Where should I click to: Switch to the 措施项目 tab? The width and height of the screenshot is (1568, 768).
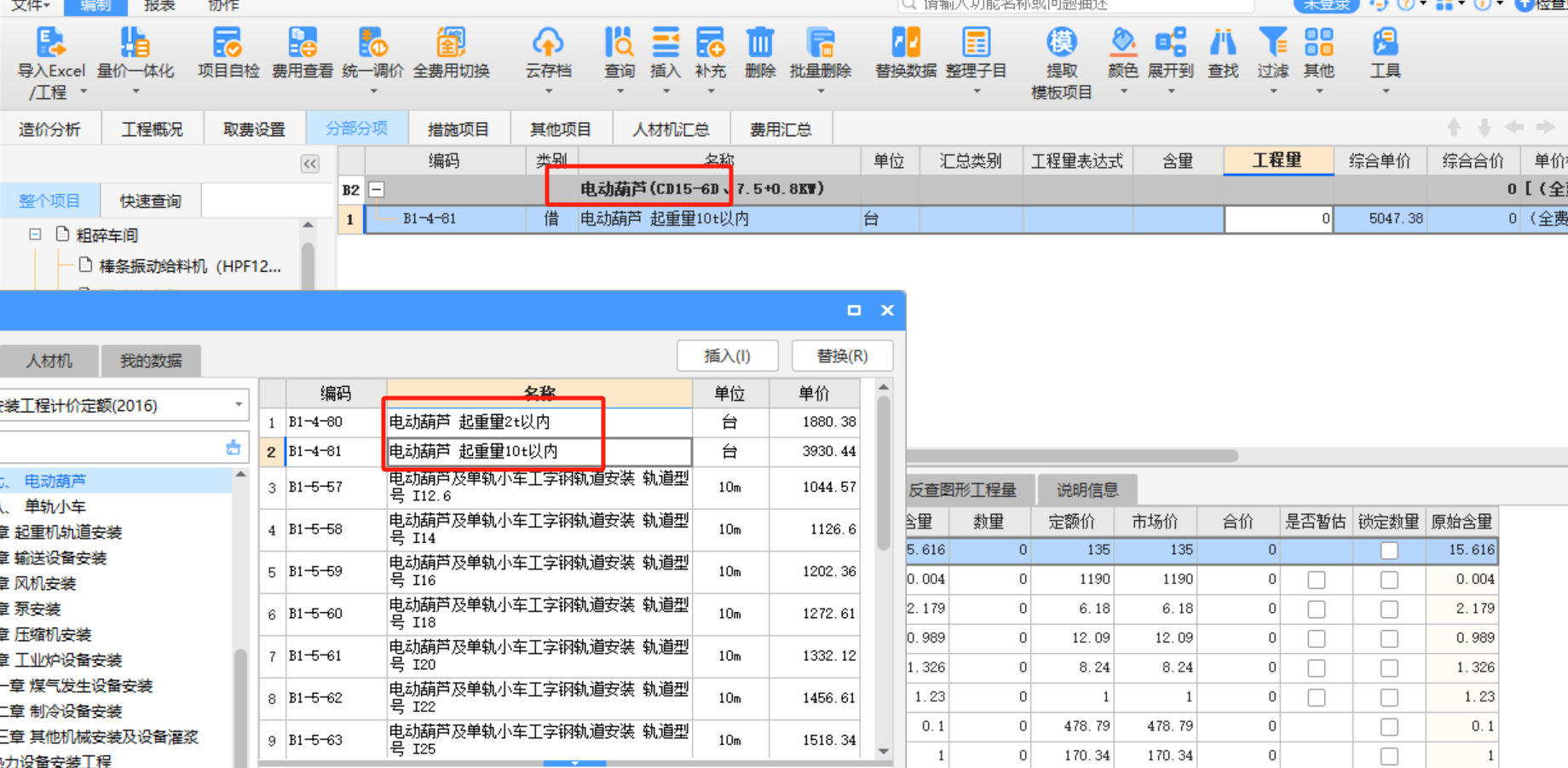pyautogui.click(x=458, y=130)
